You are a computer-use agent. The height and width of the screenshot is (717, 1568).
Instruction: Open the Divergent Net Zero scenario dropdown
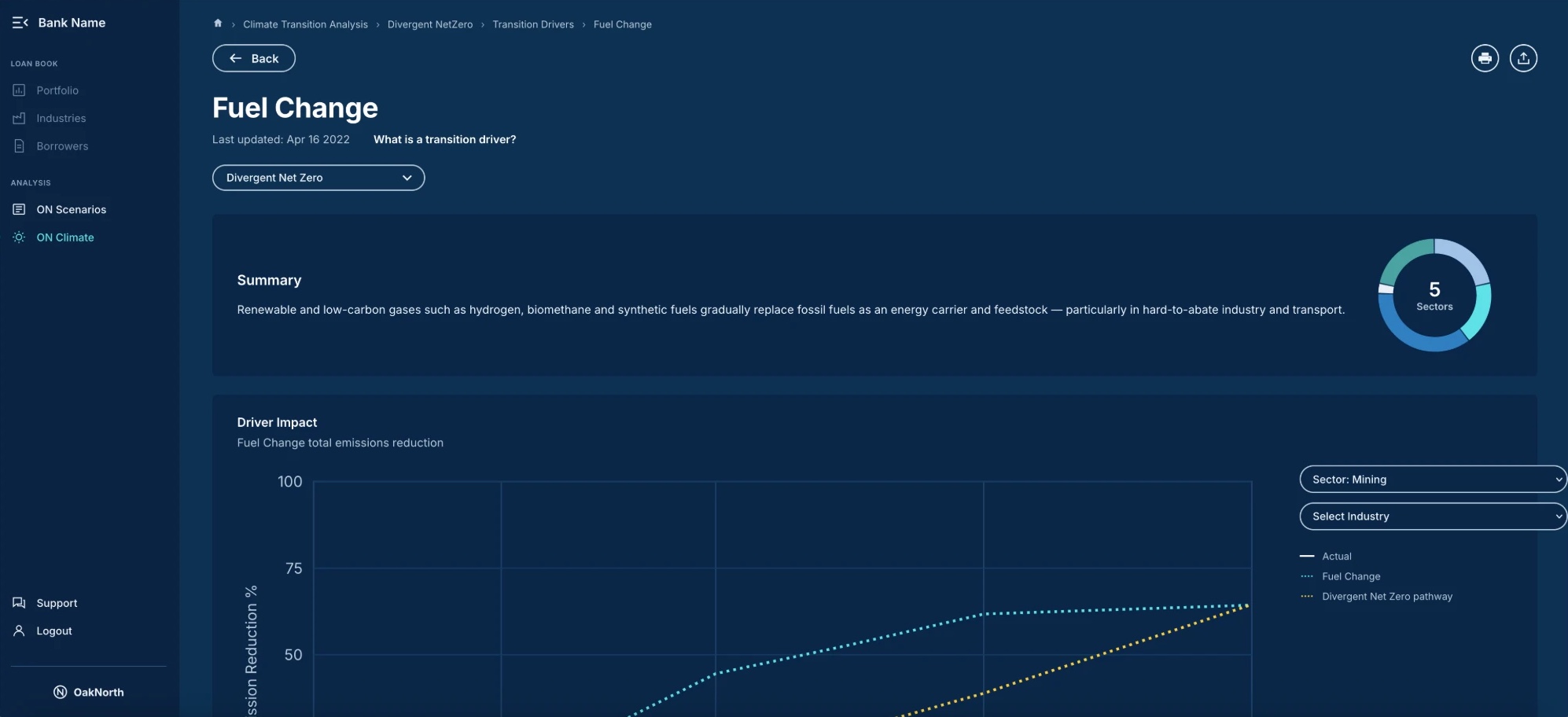(318, 178)
